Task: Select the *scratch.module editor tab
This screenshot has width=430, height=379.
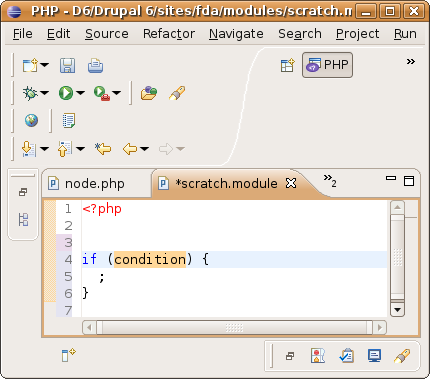Action: pyautogui.click(x=227, y=183)
